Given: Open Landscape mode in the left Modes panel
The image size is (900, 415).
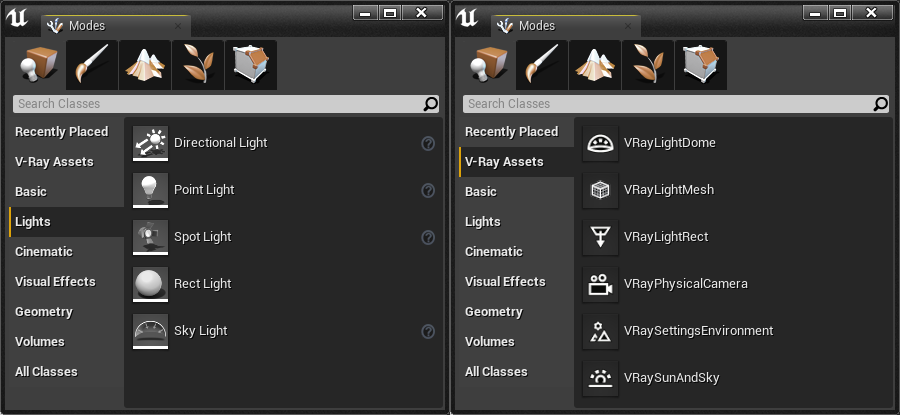Looking at the screenshot, I should click(x=145, y=65).
